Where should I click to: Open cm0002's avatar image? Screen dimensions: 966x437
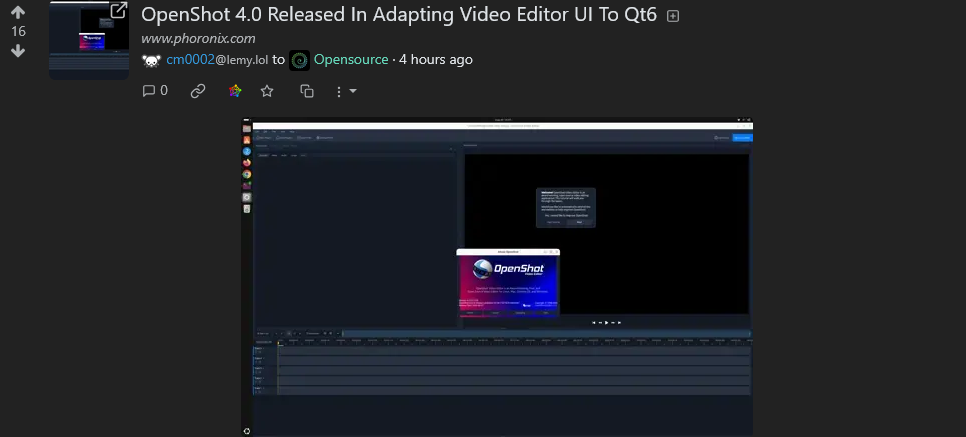(152, 60)
